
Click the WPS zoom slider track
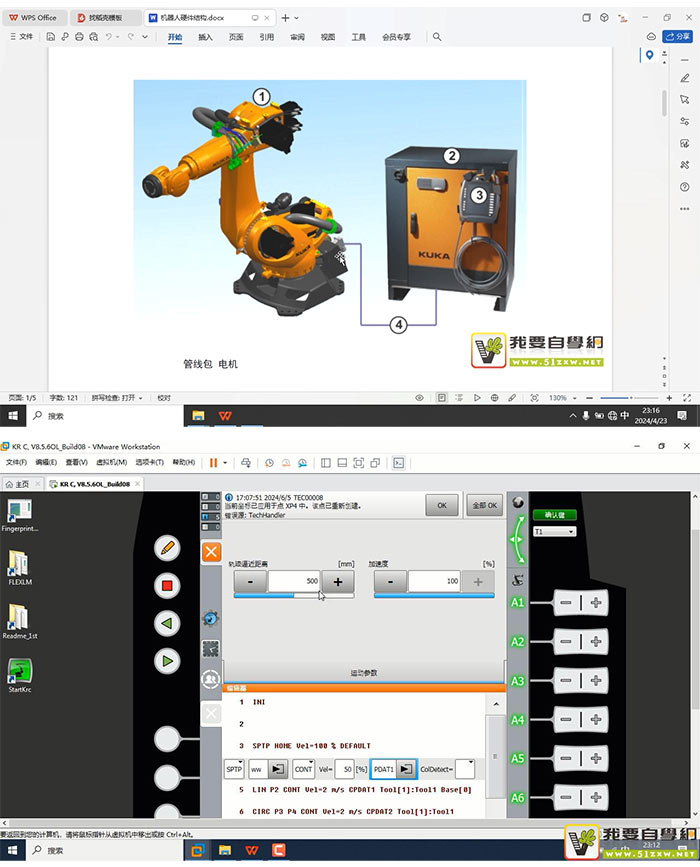click(629, 398)
